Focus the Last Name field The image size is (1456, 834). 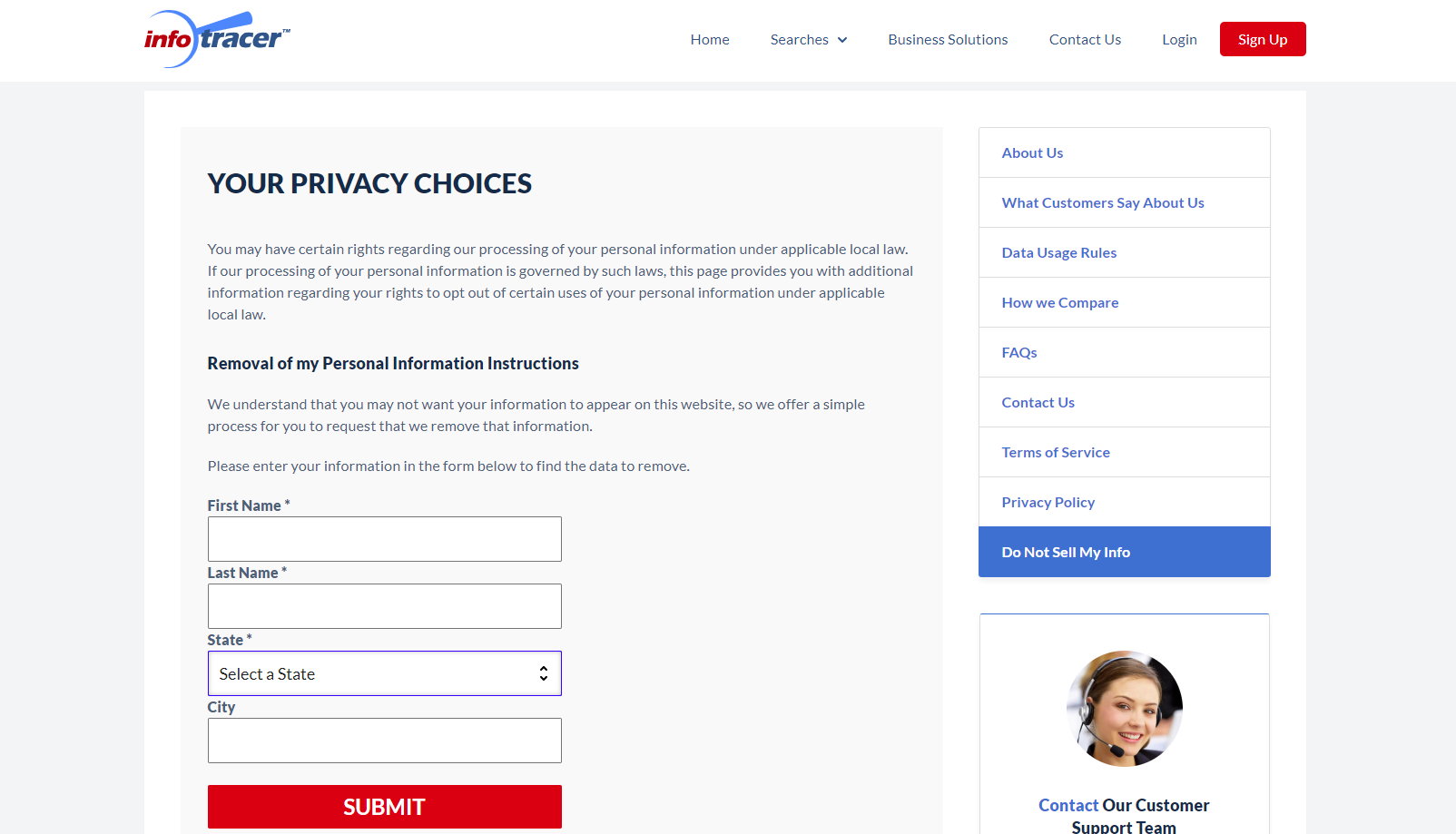[384, 606]
